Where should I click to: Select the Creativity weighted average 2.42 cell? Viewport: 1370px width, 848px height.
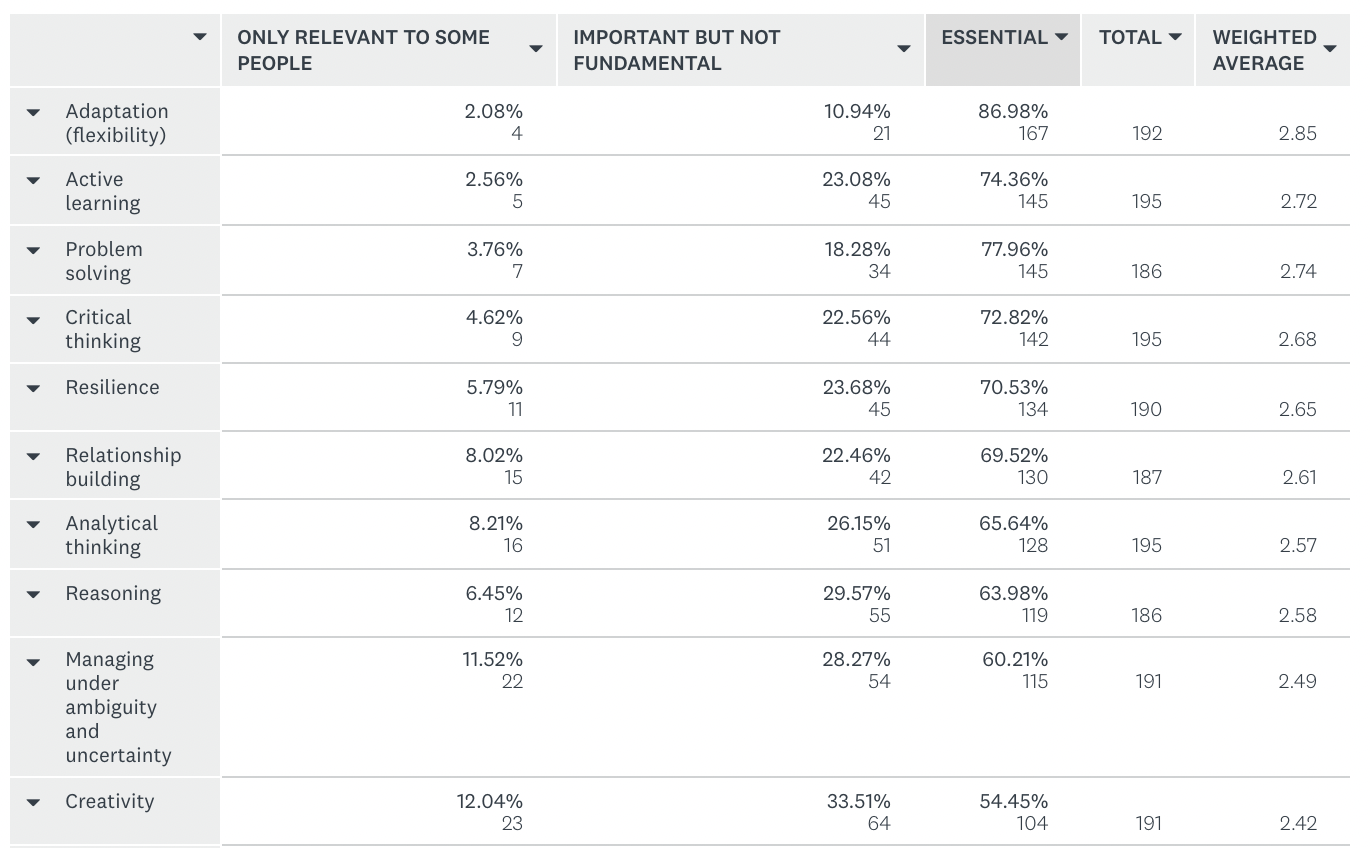(1297, 823)
